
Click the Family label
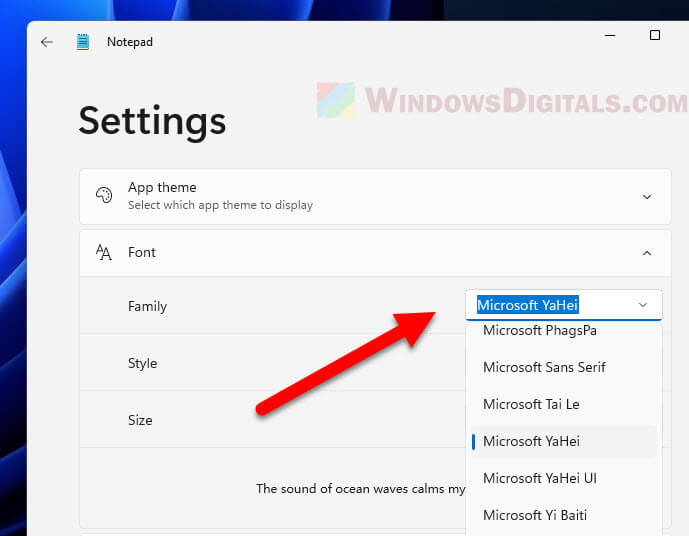(147, 306)
